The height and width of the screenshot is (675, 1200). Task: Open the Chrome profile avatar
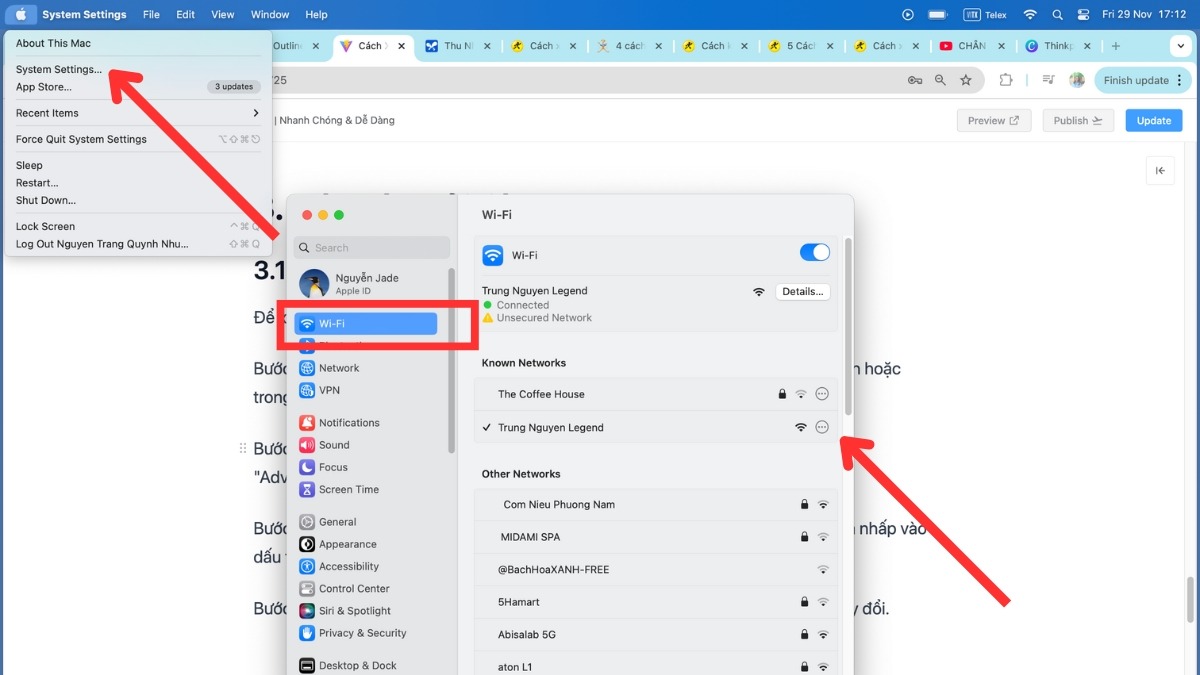pos(1077,80)
